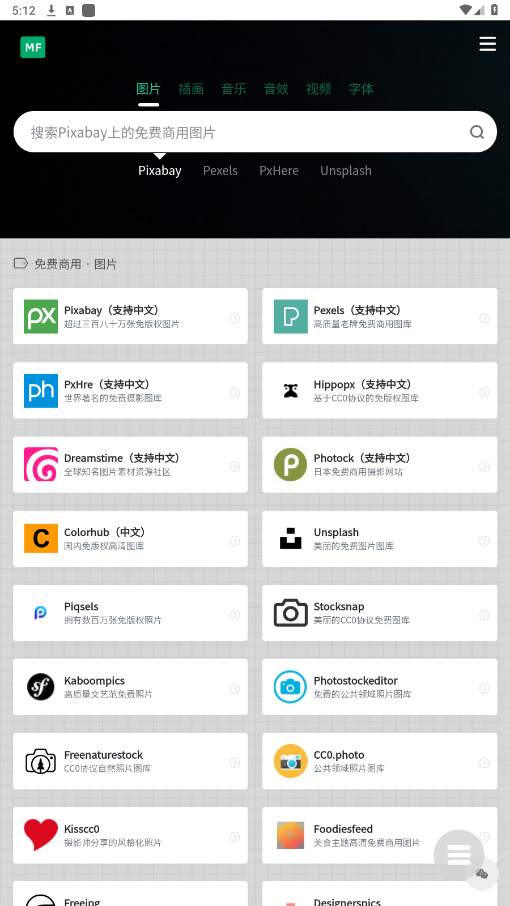This screenshot has height=906, width=510.
Task: Tap the Wi-Fi status bar icon
Action: (x=465, y=10)
